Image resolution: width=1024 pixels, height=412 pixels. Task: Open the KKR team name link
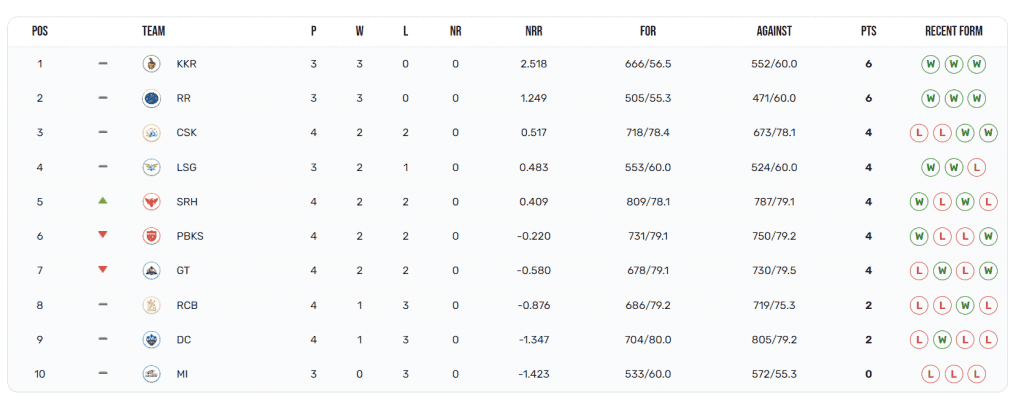coord(186,64)
